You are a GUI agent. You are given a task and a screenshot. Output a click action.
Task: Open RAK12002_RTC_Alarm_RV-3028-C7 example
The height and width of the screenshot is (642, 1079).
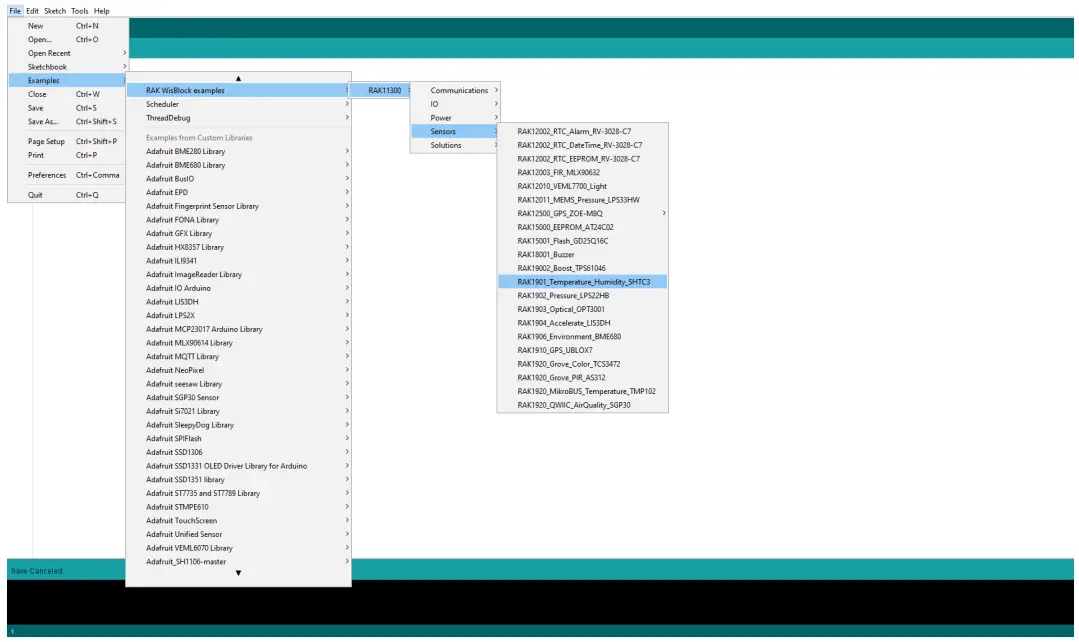click(582, 131)
